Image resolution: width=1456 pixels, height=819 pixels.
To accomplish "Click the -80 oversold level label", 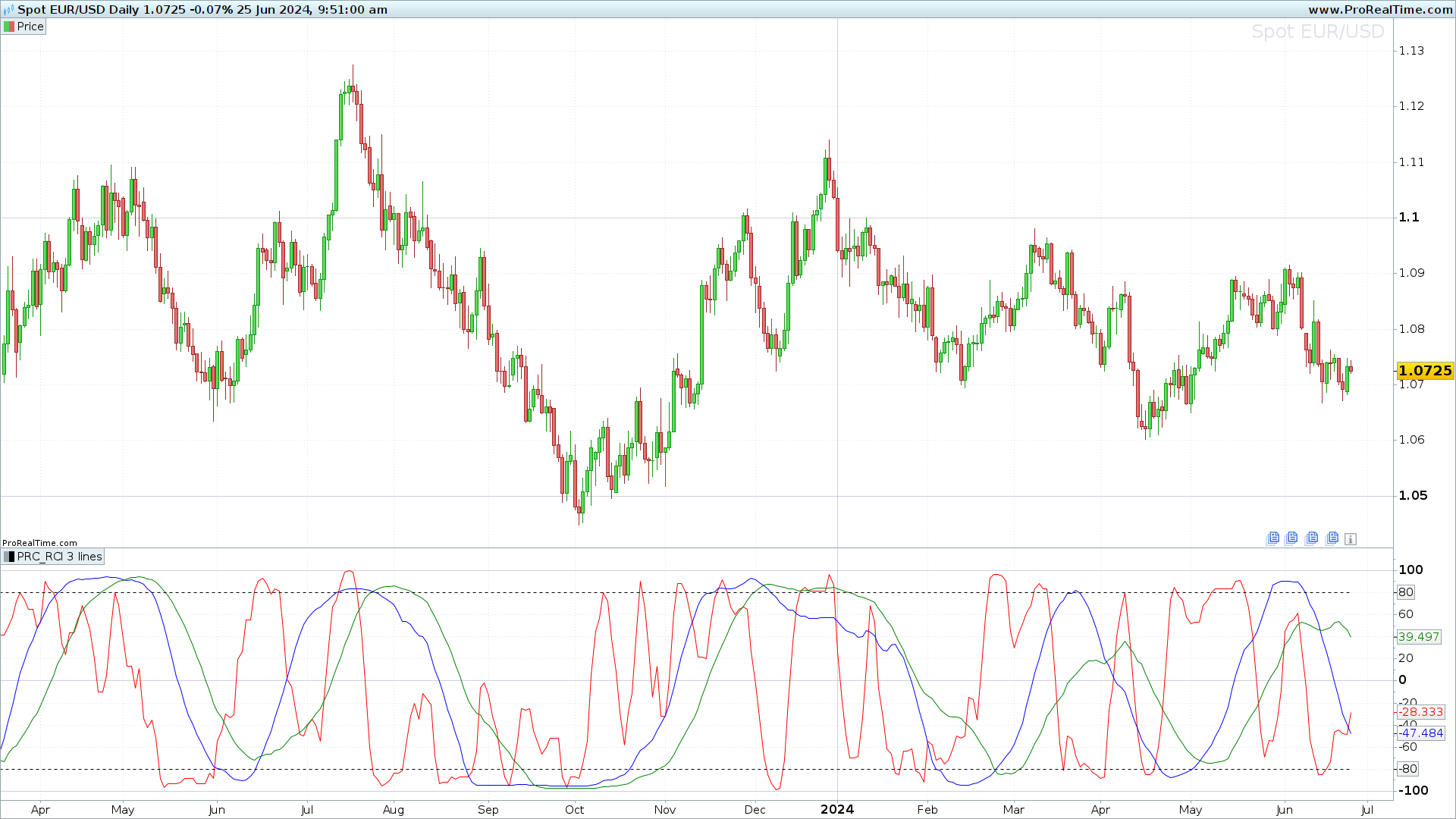I will click(1407, 769).
